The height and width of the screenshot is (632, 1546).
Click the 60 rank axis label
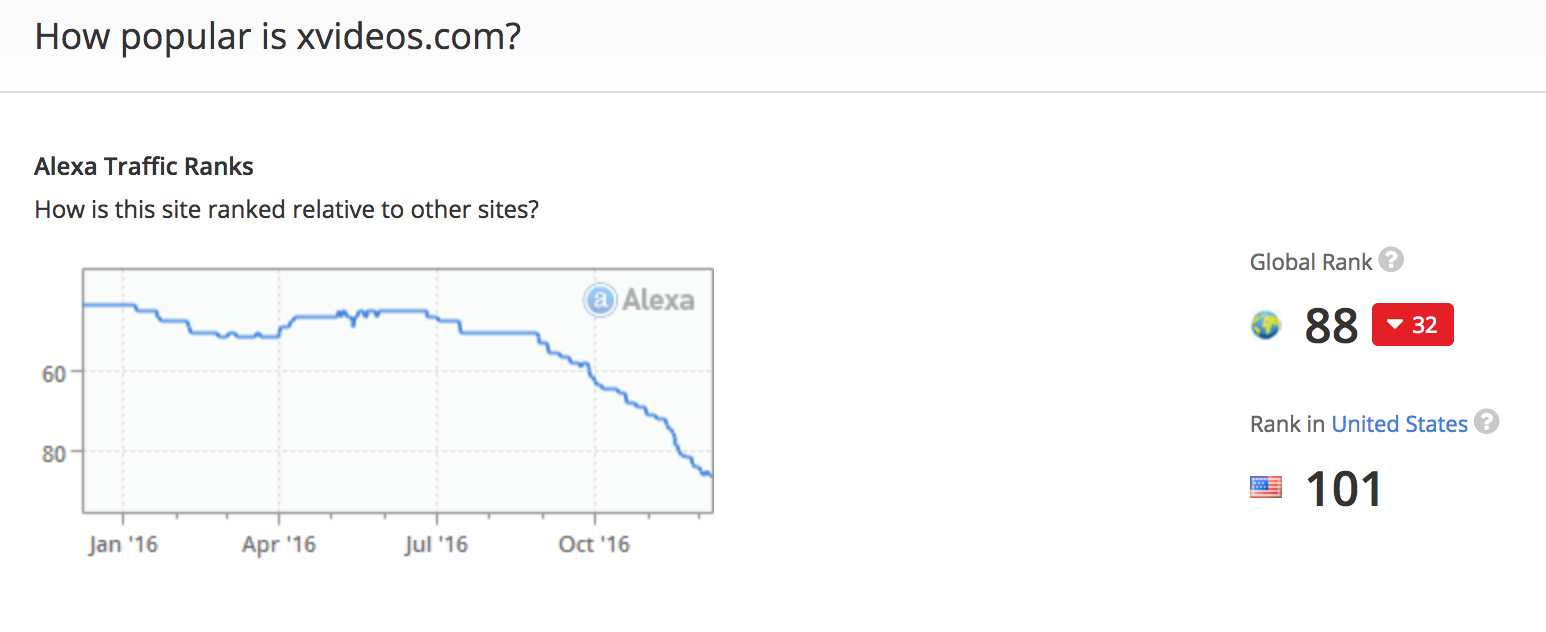tap(55, 373)
